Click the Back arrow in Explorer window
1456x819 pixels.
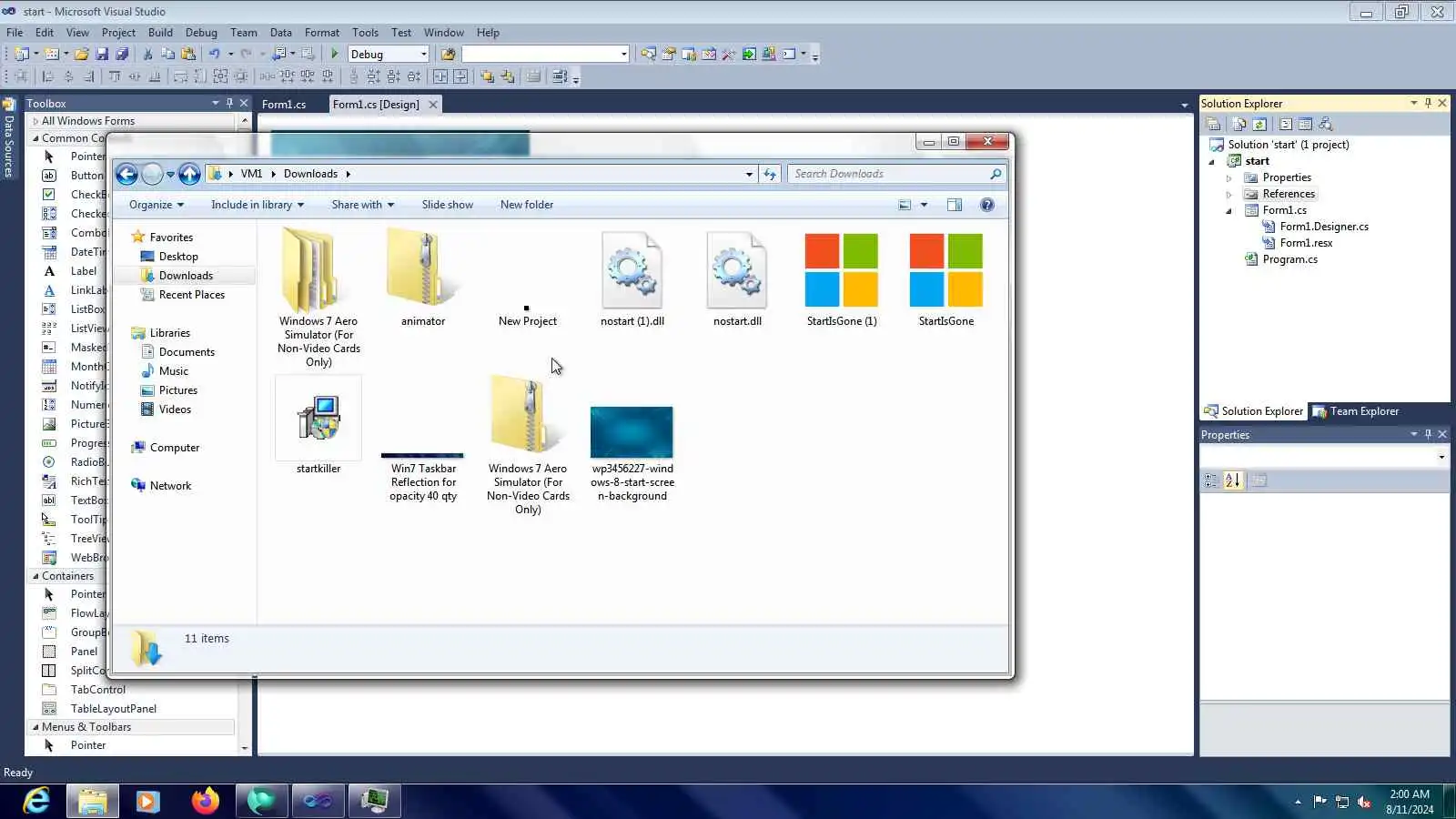126,174
